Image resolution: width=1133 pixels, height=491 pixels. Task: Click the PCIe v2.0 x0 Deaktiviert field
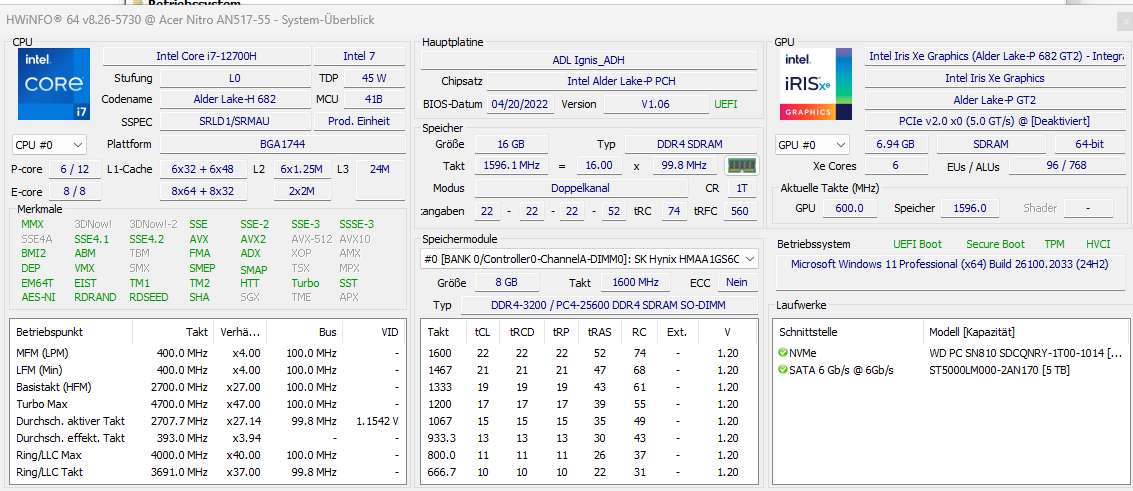point(994,121)
